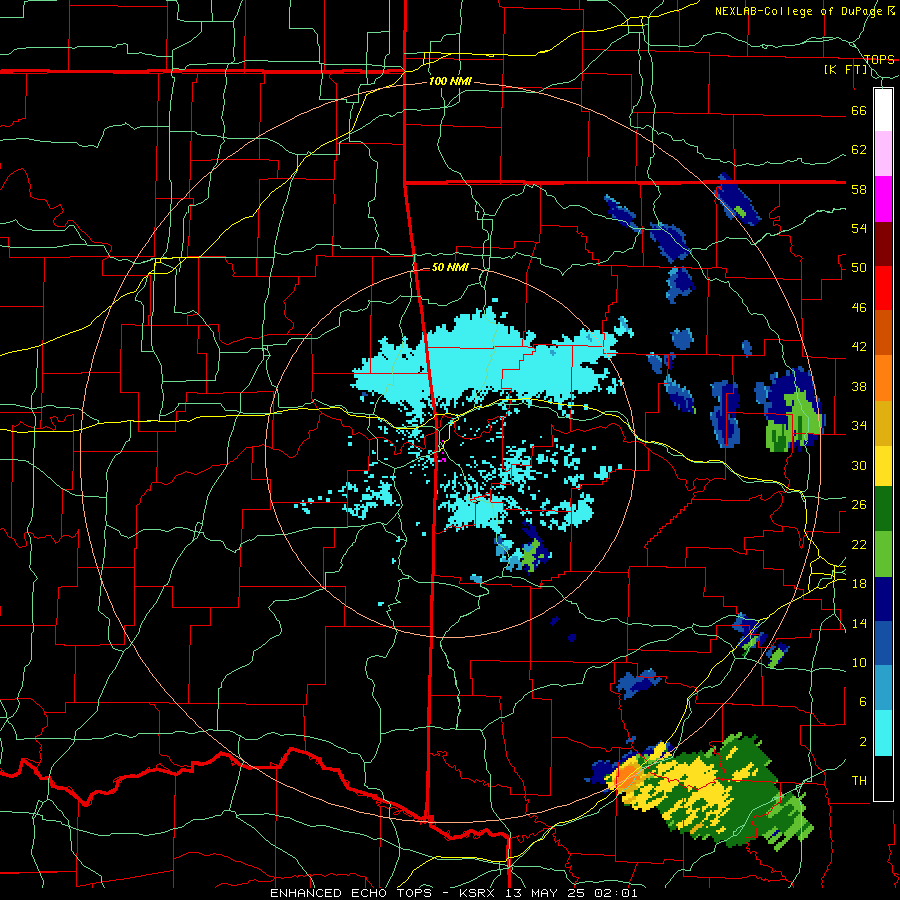Click the "KSRX" station identifier in caption
This screenshot has width=900, height=900.
click(x=479, y=893)
